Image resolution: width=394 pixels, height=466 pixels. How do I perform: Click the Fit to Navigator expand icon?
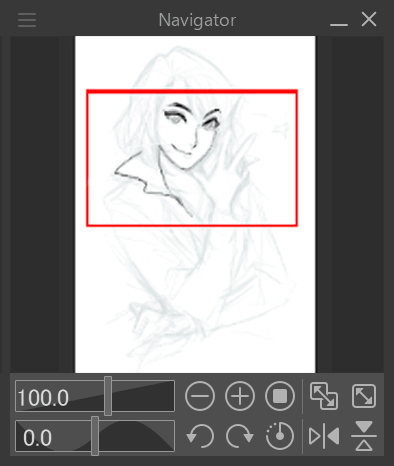364,396
